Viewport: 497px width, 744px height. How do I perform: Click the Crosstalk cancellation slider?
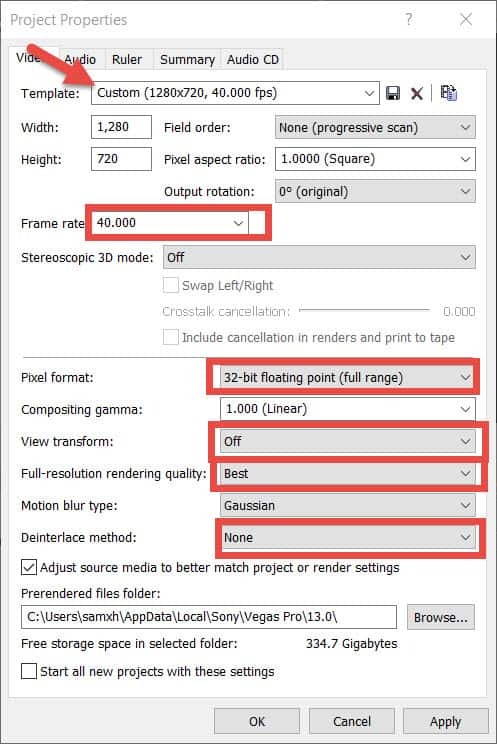coord(365,311)
